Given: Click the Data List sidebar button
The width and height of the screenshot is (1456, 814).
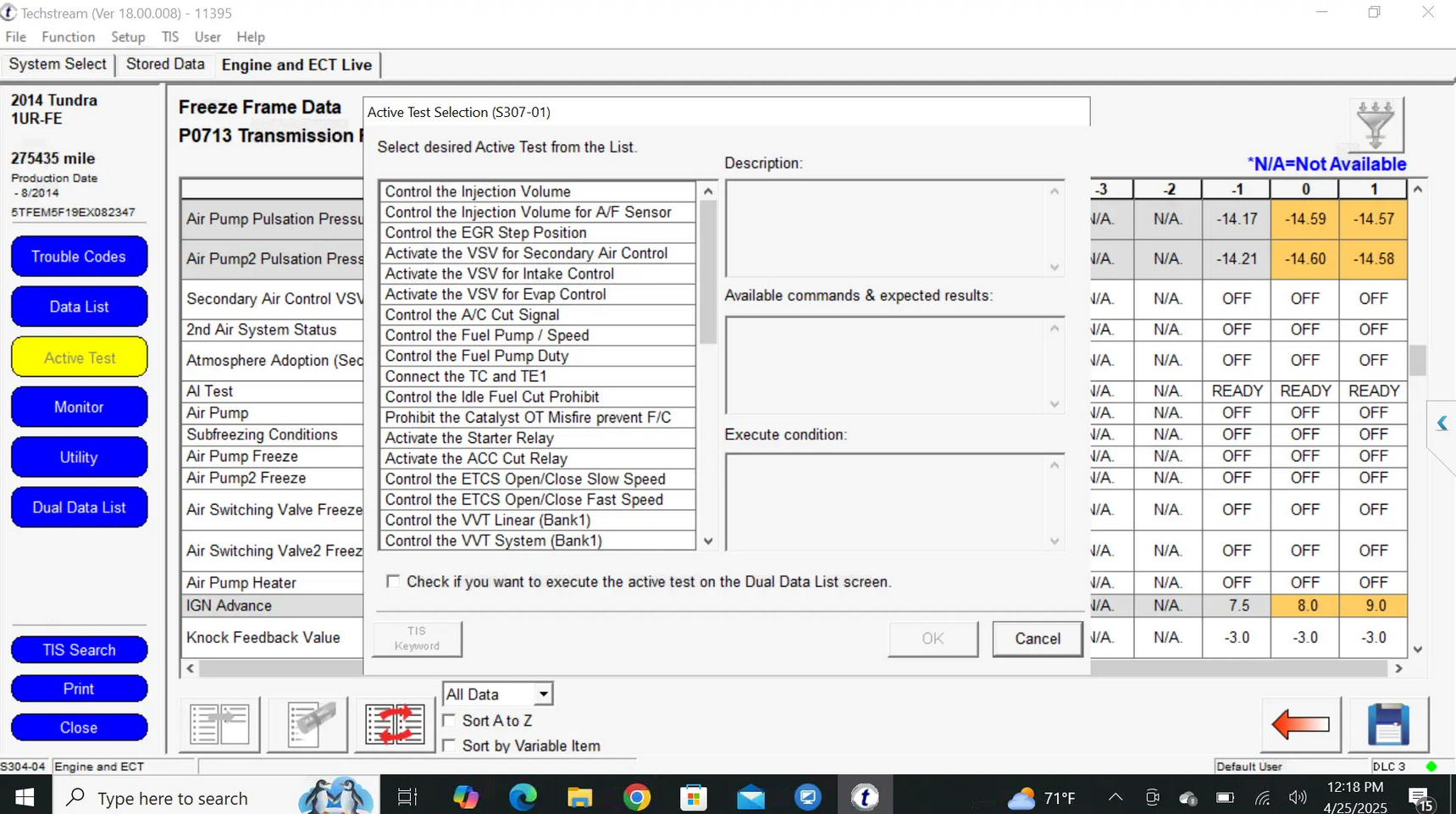Looking at the screenshot, I should tap(79, 307).
